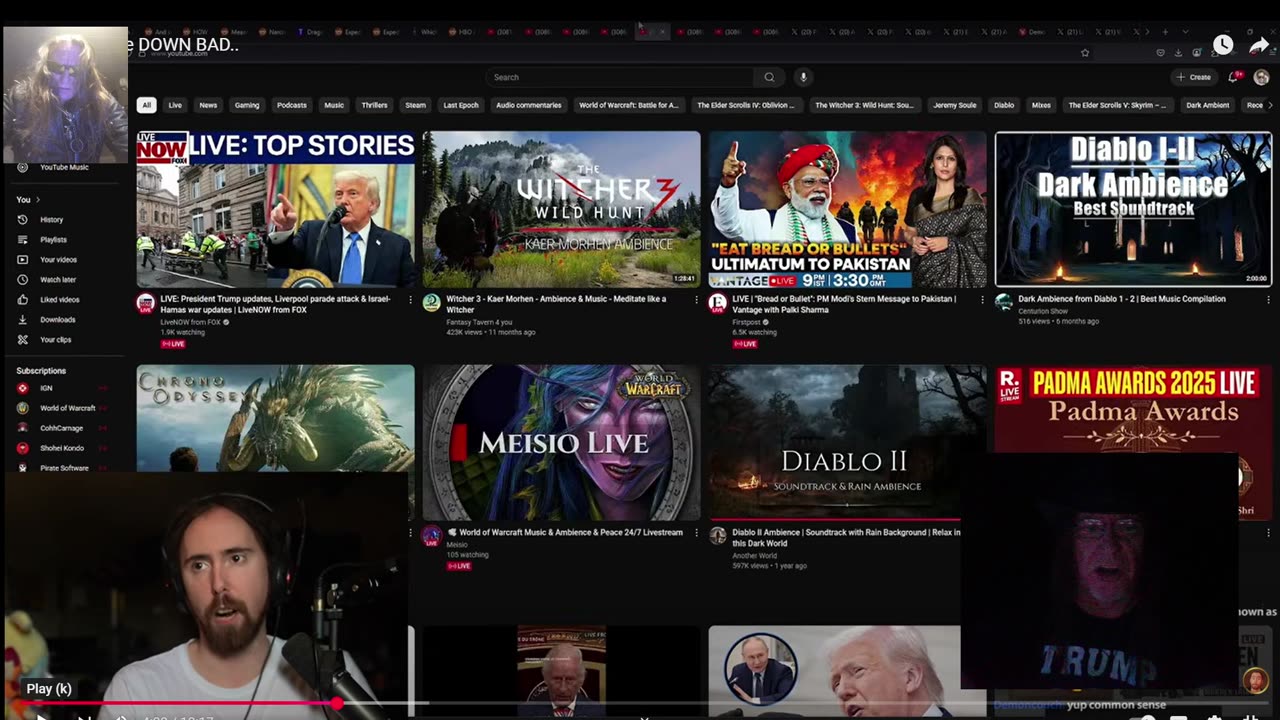Click the Meisio channel avatar

point(432,537)
